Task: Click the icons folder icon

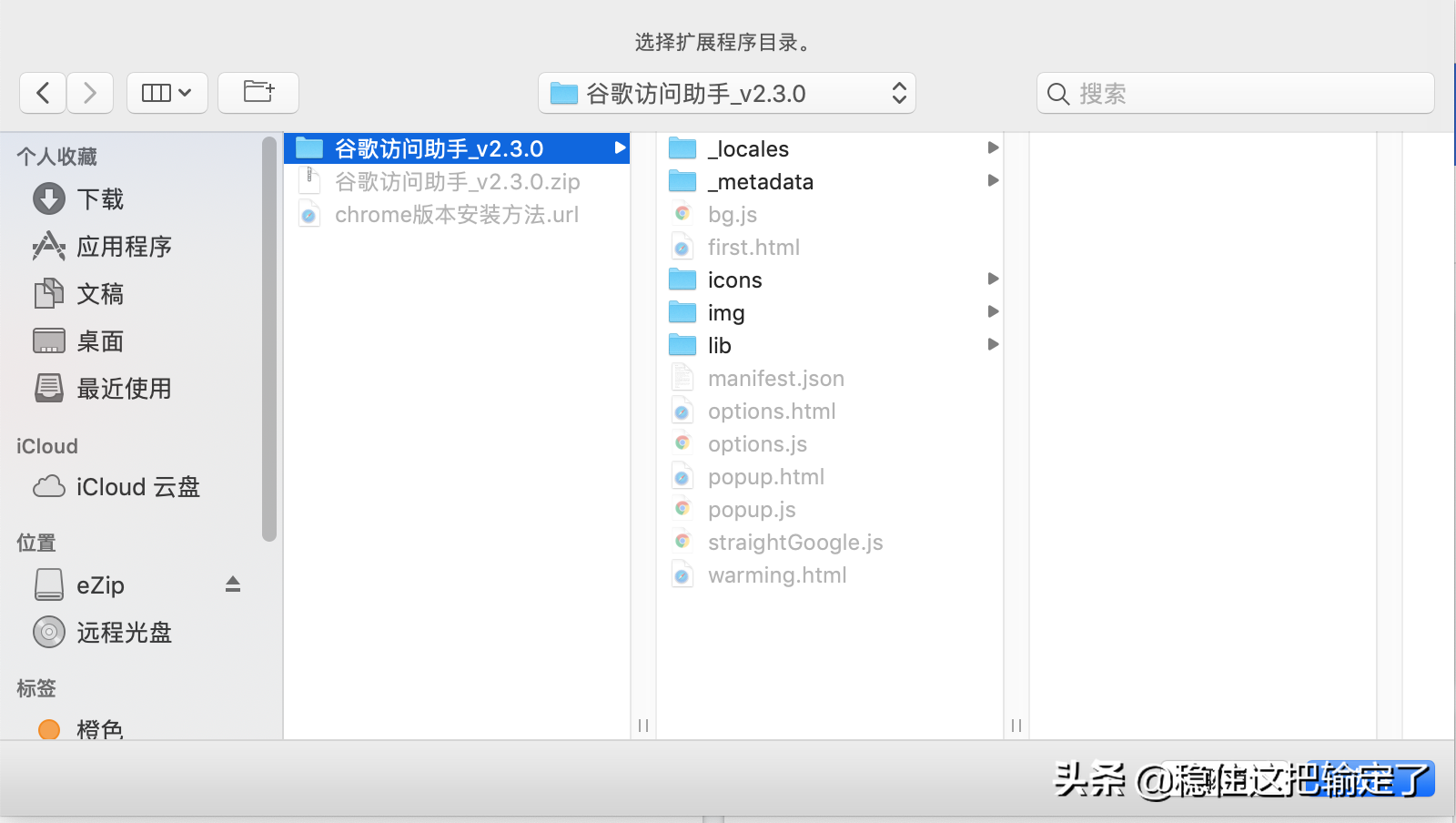Action: [x=682, y=279]
